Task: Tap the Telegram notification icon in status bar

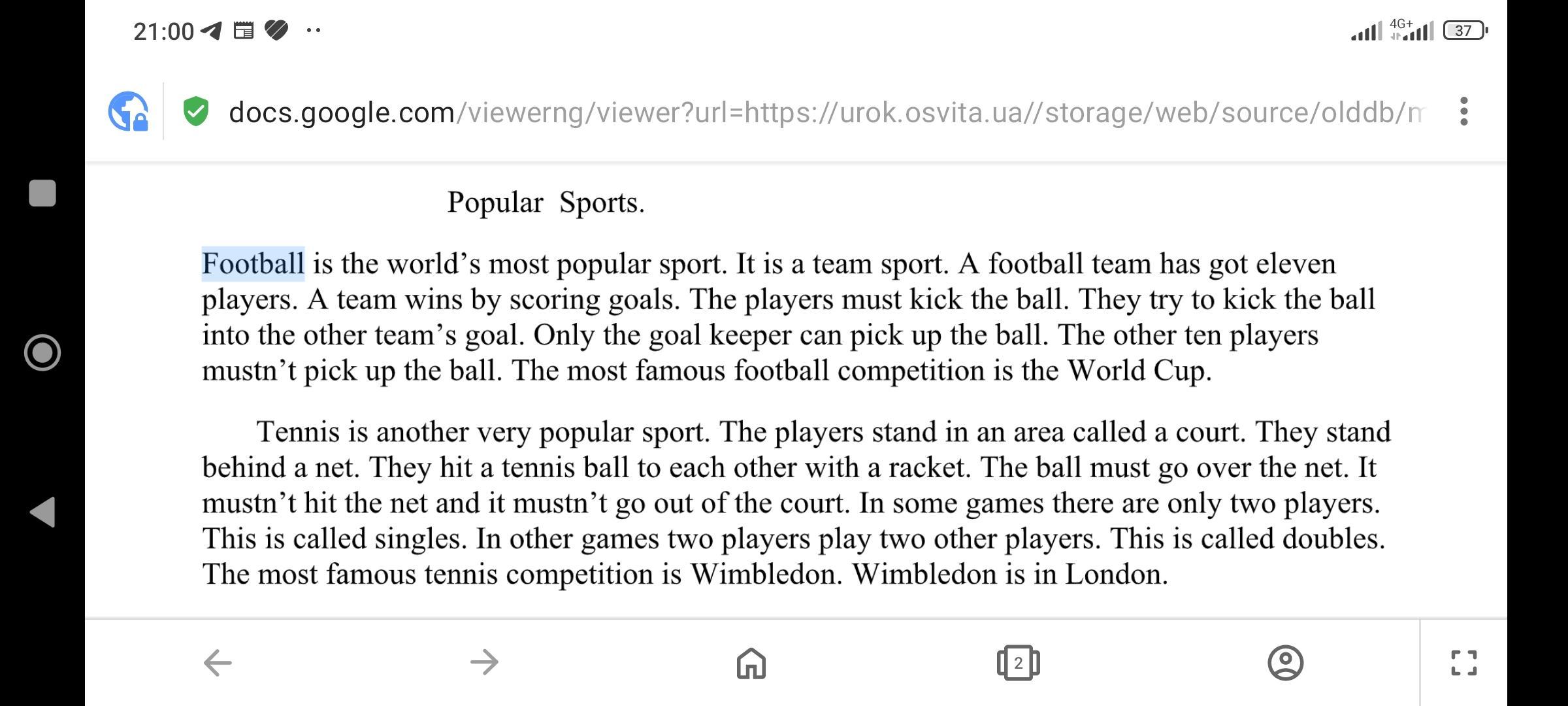Action: (211, 31)
